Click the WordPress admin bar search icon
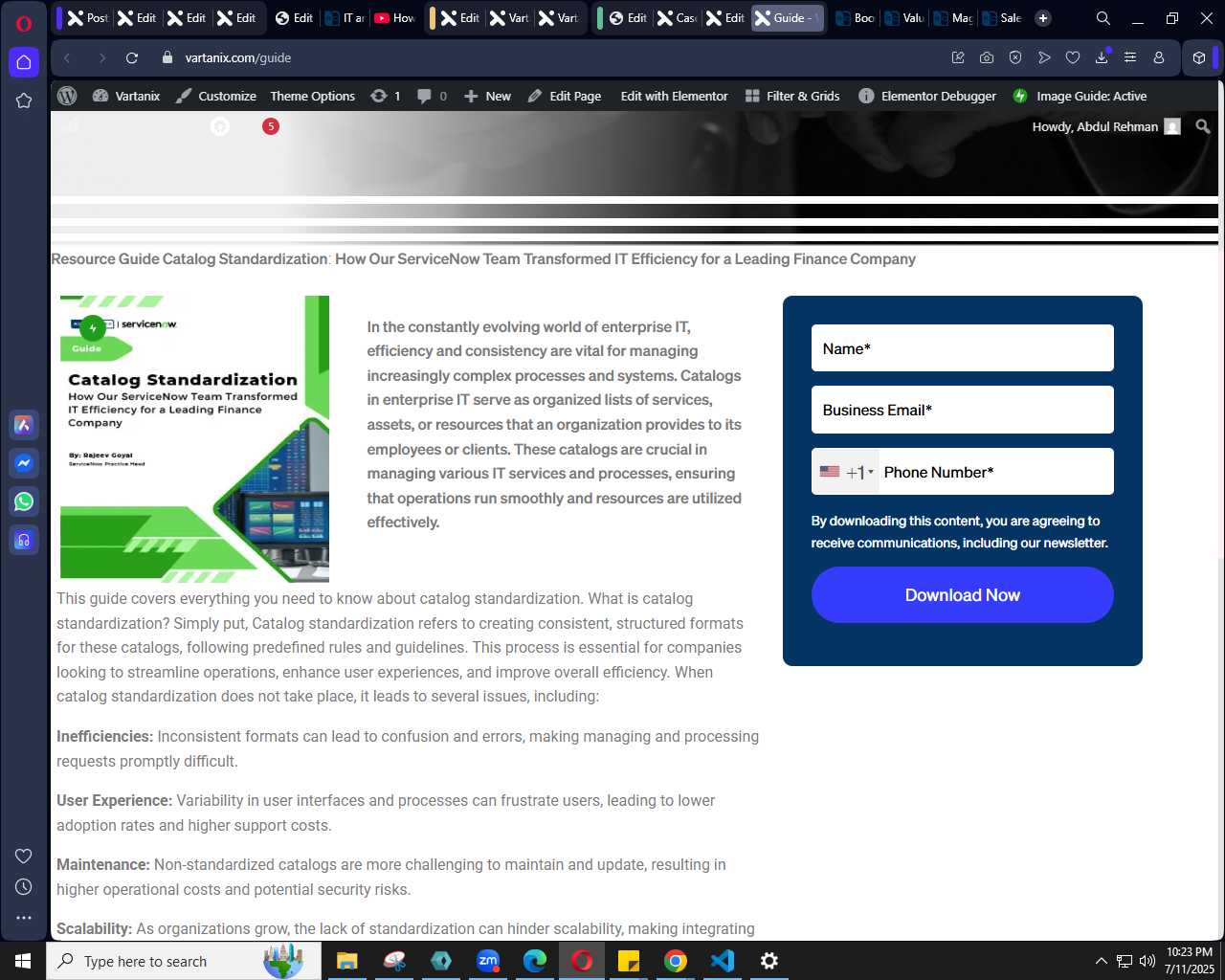The image size is (1225, 980). tap(1203, 126)
